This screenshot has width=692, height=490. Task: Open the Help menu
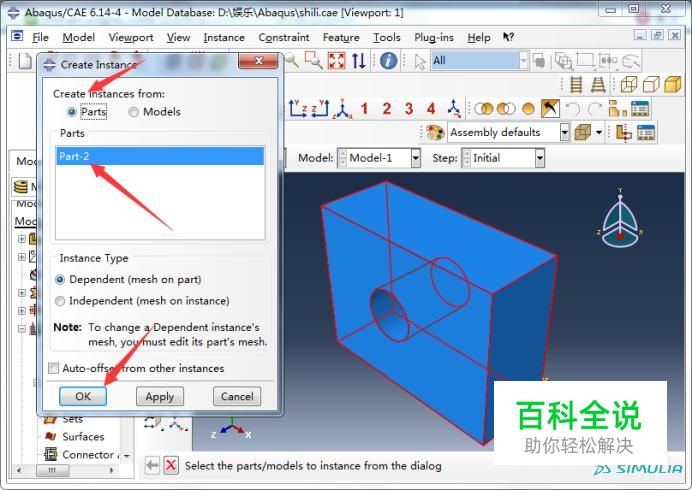[x=479, y=38]
